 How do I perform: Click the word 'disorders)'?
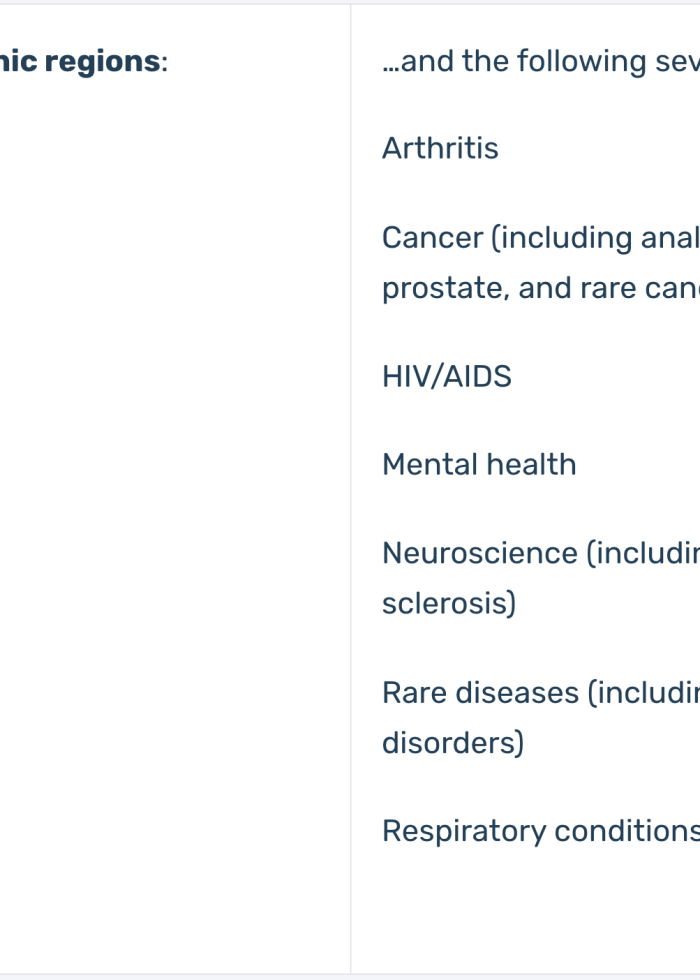[x=452, y=743]
